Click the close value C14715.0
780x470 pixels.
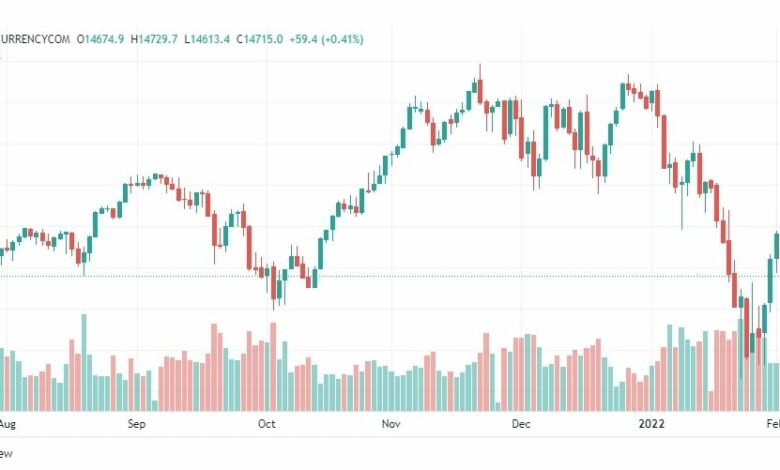(259, 39)
